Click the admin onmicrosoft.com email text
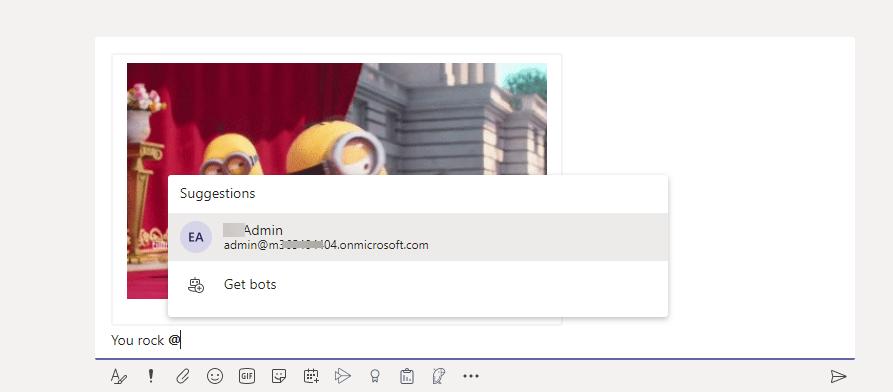Viewport: 893px width, 392px height. (x=326, y=246)
